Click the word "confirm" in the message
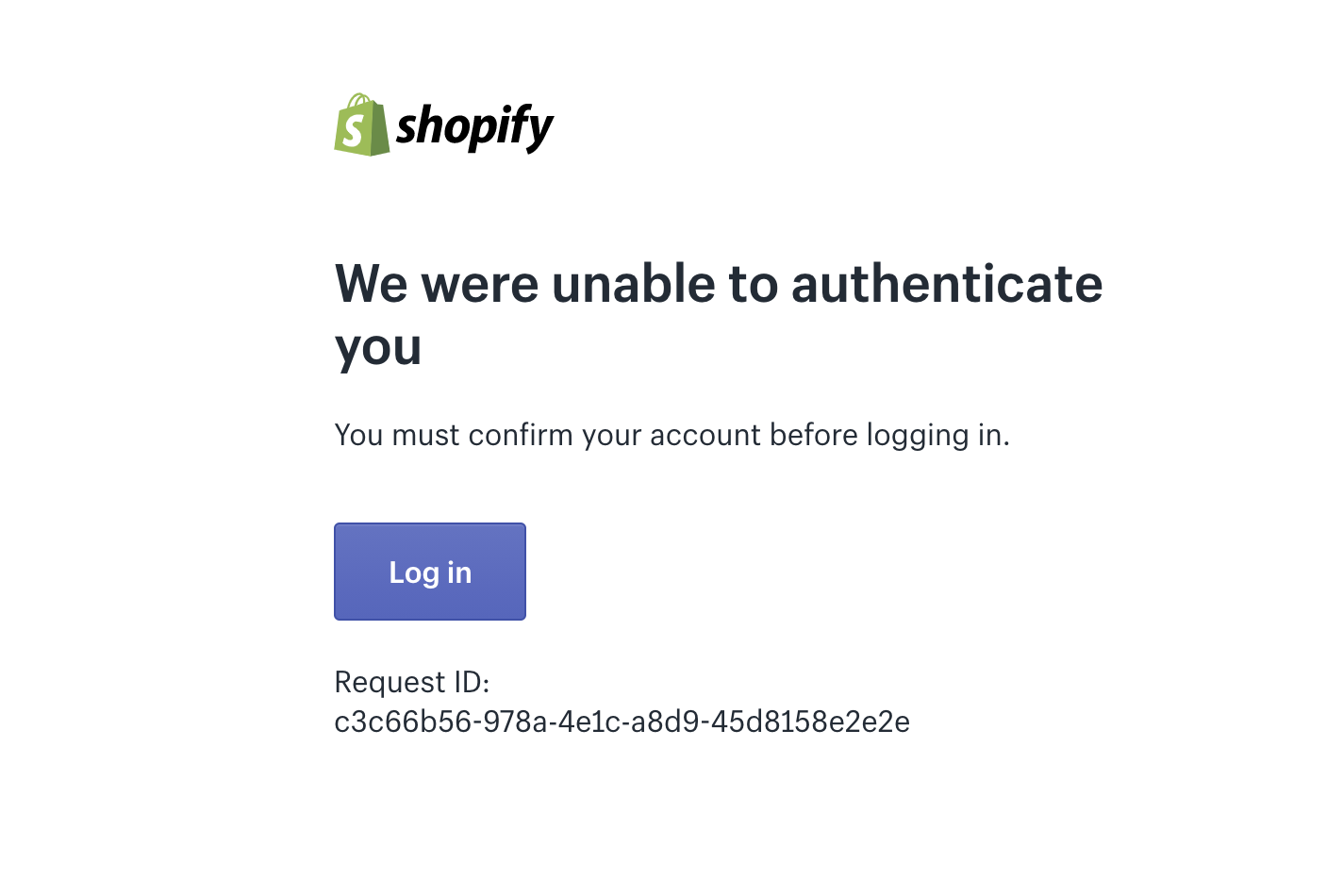The height and width of the screenshot is (896, 1343). pos(521,435)
